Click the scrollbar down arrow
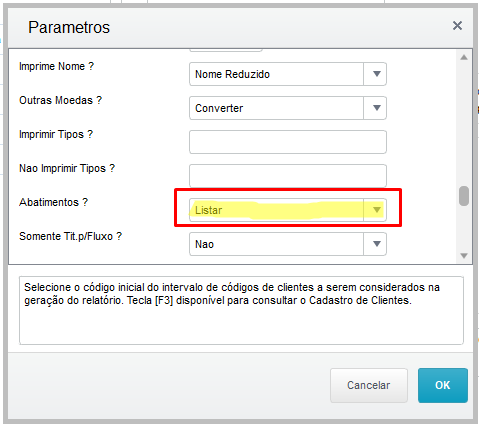 click(464, 256)
